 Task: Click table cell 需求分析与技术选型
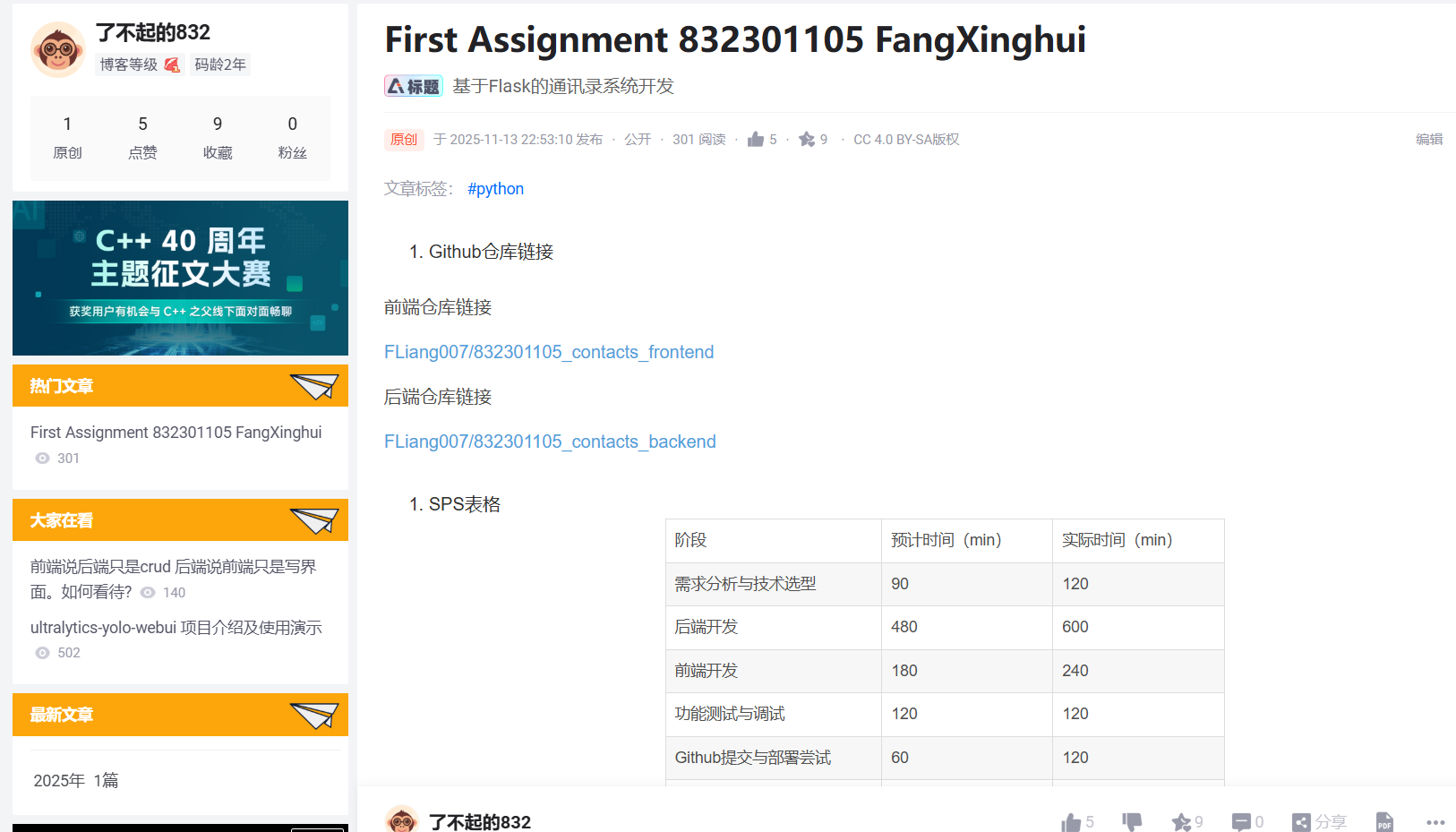774,584
